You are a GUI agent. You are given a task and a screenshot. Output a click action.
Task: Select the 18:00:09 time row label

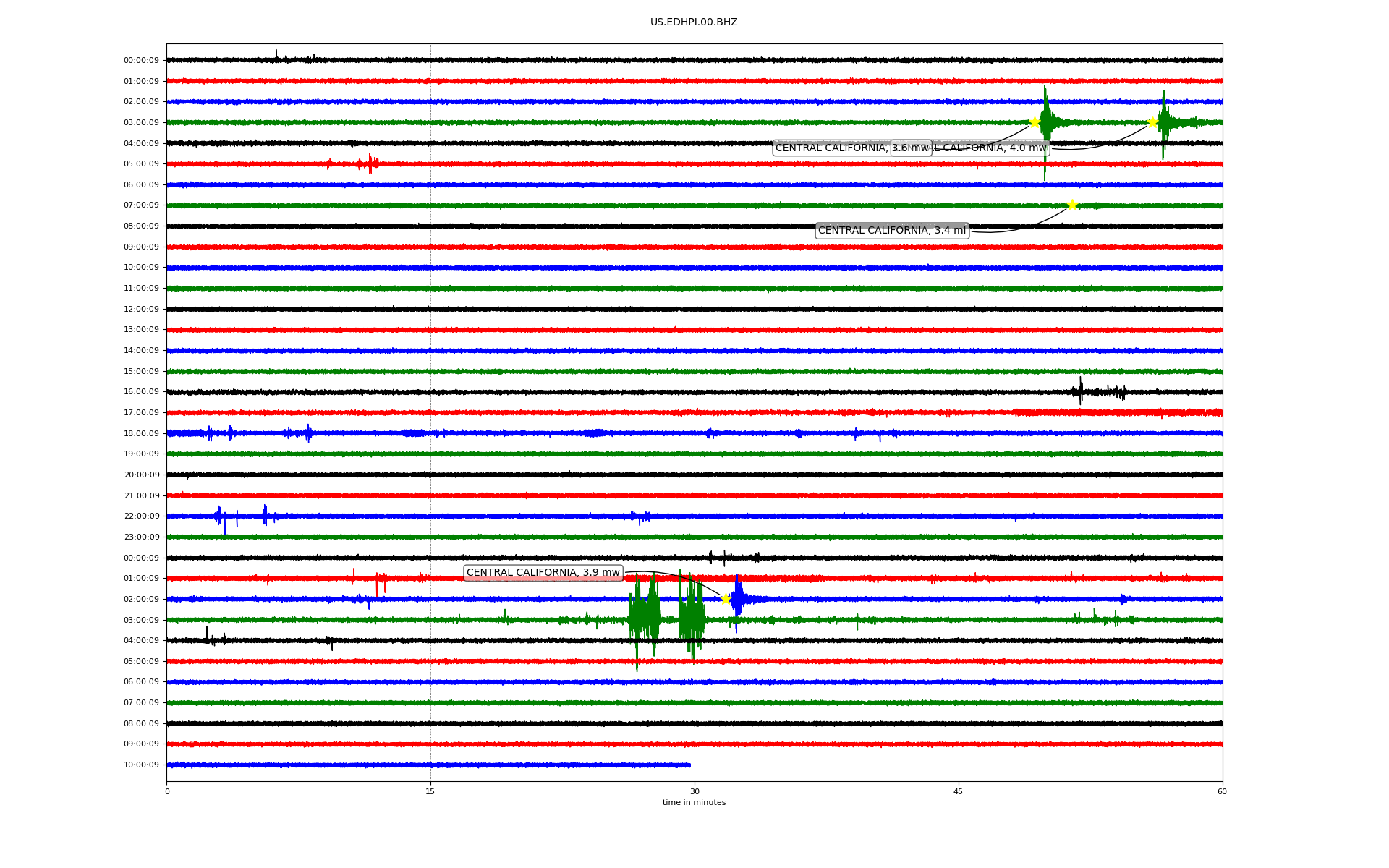(x=141, y=433)
